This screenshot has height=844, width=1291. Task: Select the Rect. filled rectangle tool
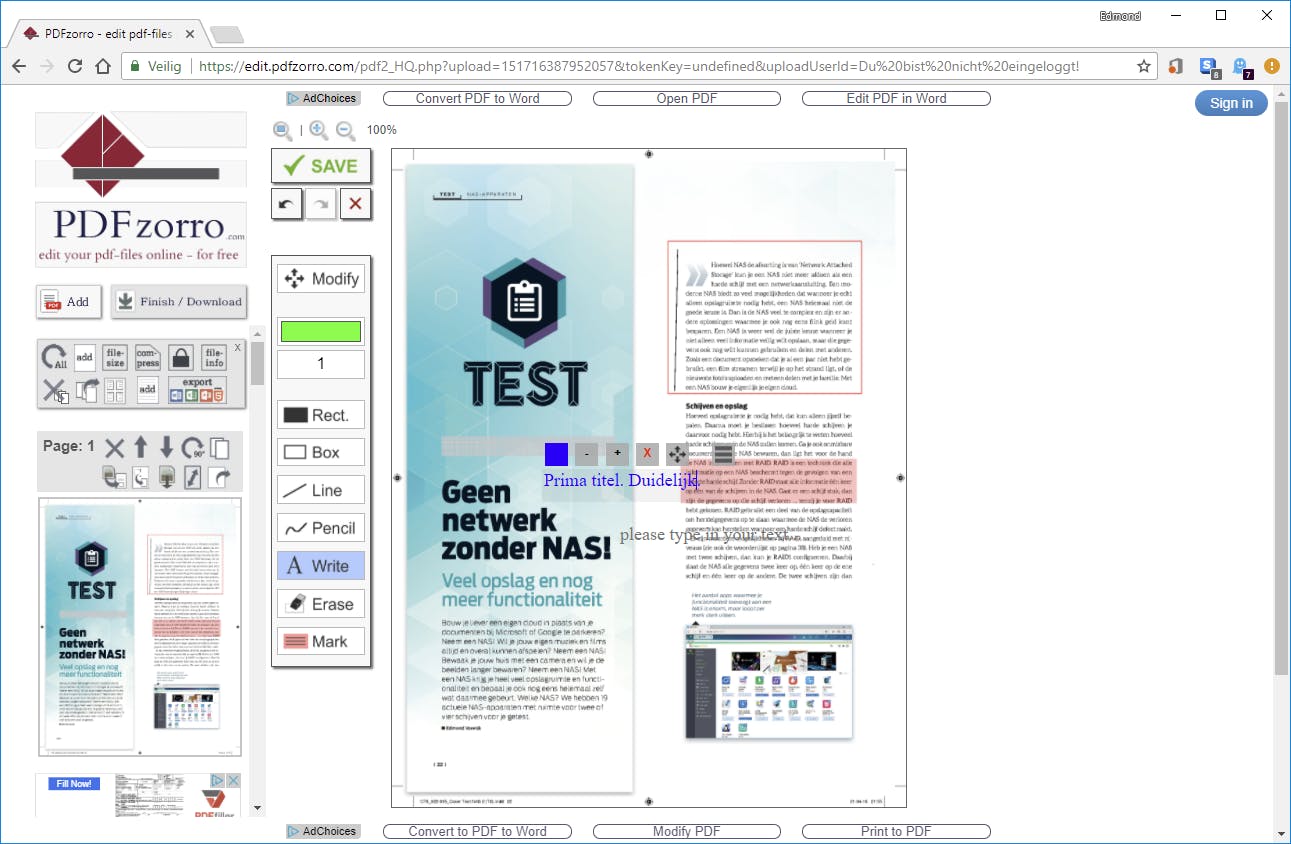pos(321,415)
